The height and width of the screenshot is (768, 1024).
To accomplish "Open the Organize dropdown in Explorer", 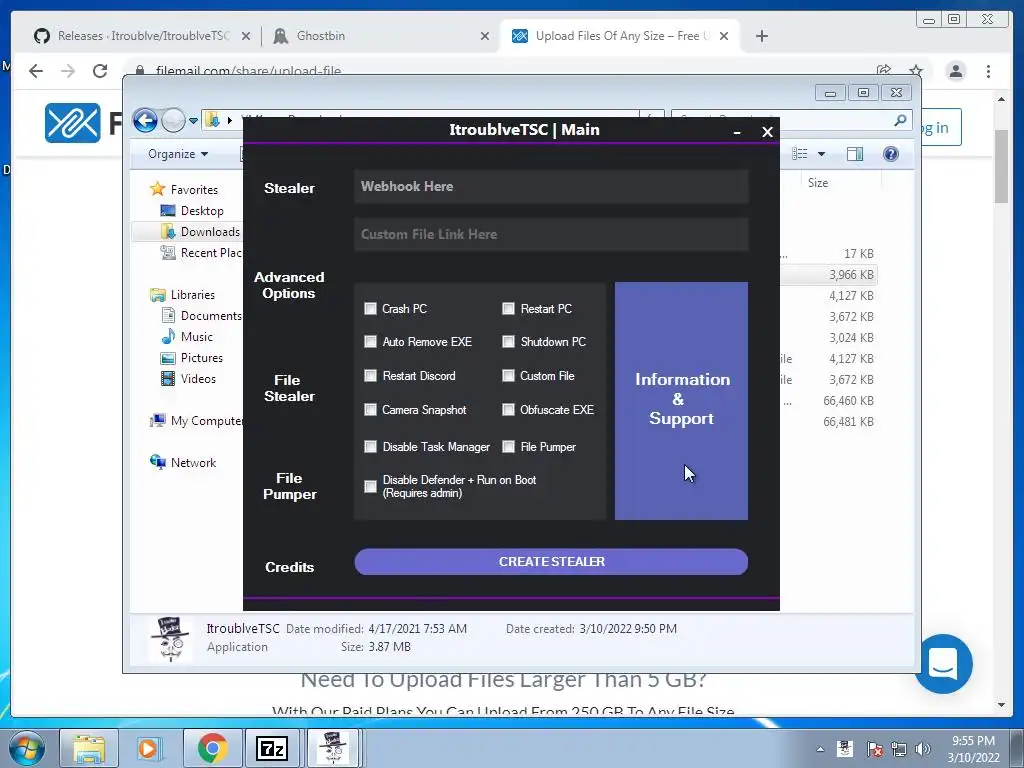I will [178, 153].
